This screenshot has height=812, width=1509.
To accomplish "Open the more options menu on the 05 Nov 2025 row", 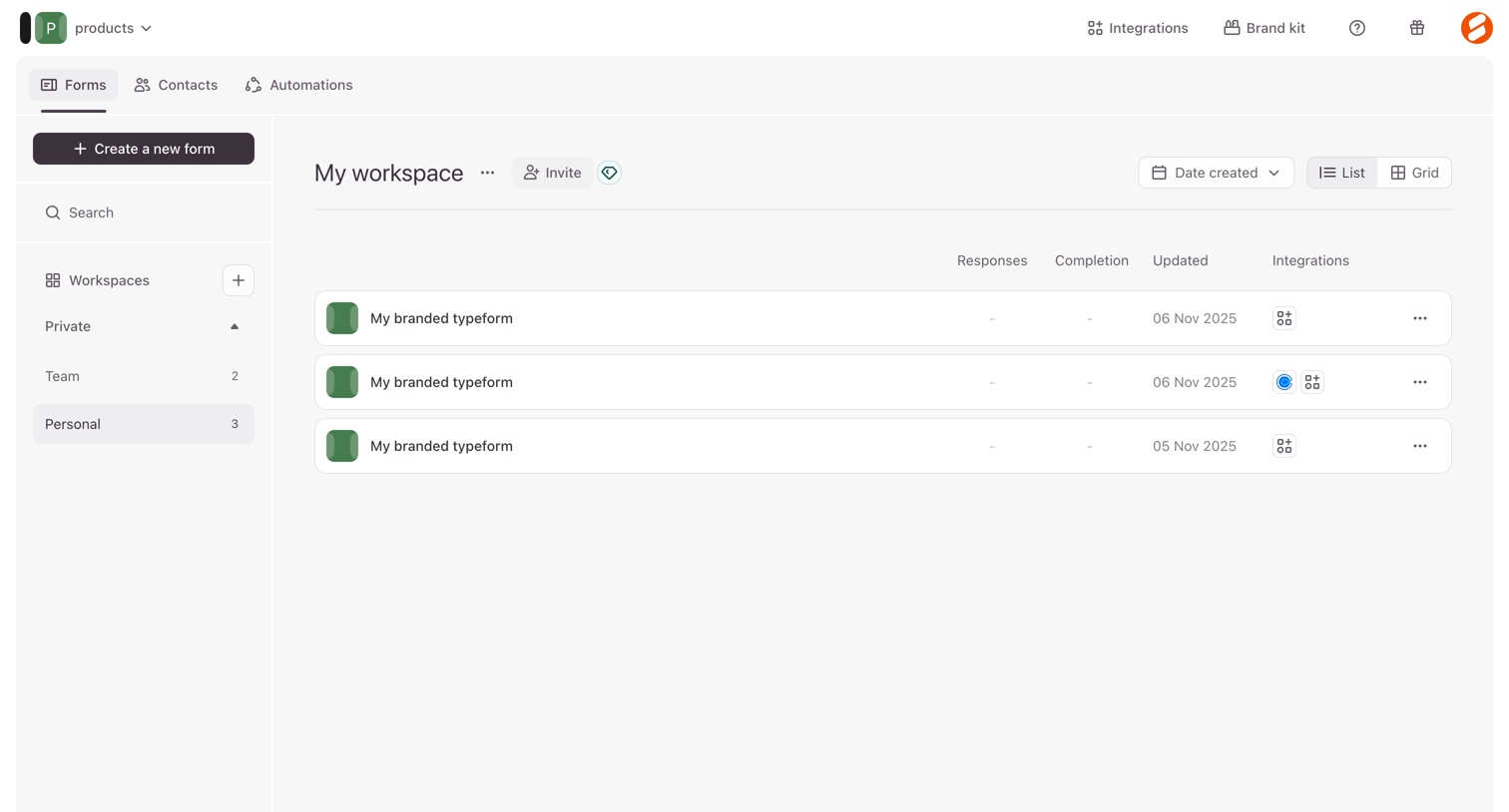I will click(1420, 446).
